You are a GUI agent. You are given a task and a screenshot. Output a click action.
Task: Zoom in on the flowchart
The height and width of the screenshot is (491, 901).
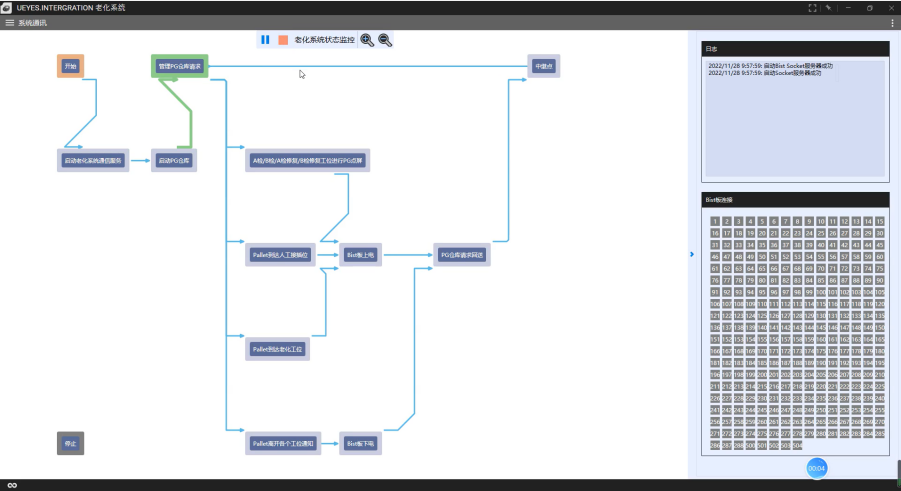(367, 40)
